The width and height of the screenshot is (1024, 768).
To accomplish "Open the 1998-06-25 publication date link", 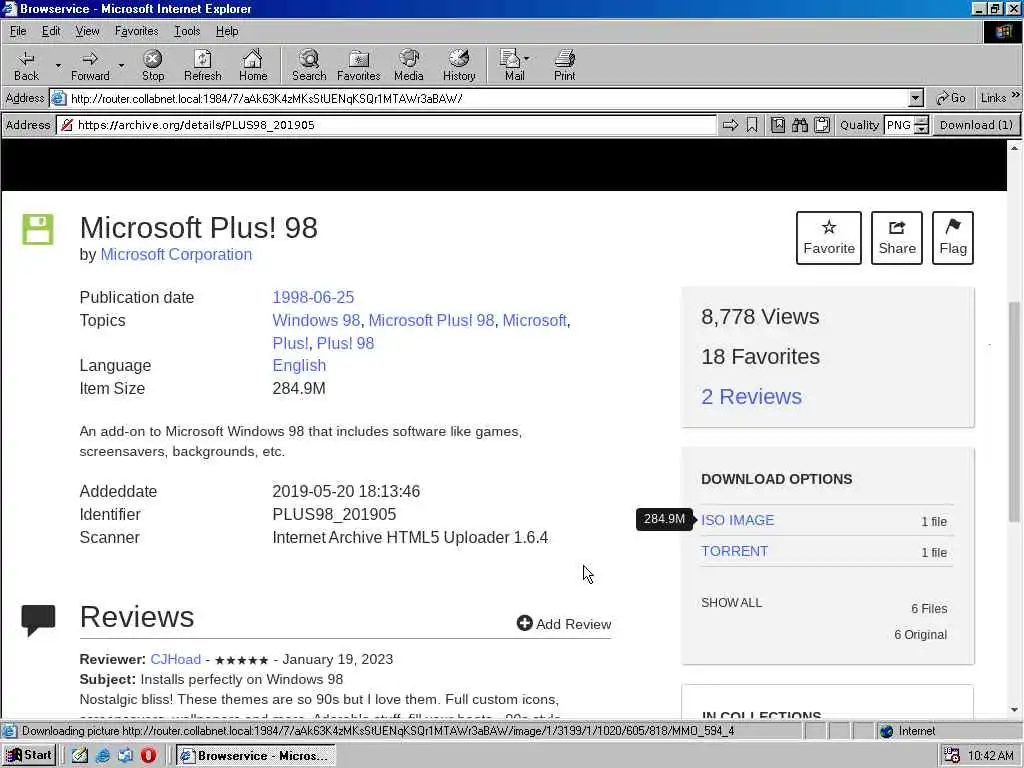I will click(313, 297).
